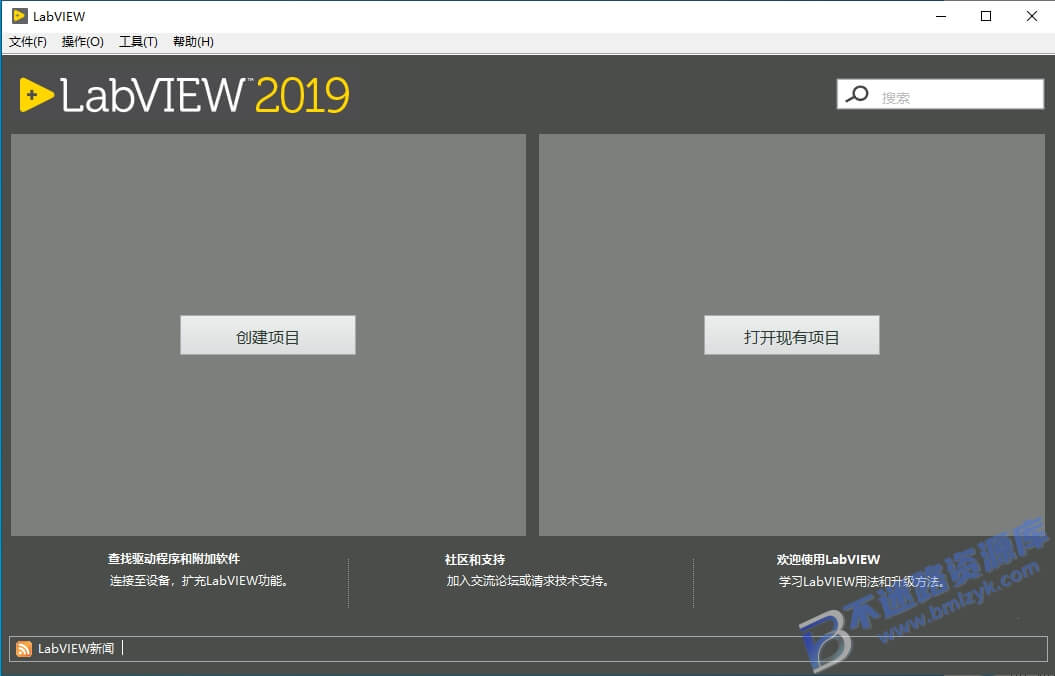Open 查找驱动程序和附加软件 link
The image size is (1055, 676).
click(174, 558)
